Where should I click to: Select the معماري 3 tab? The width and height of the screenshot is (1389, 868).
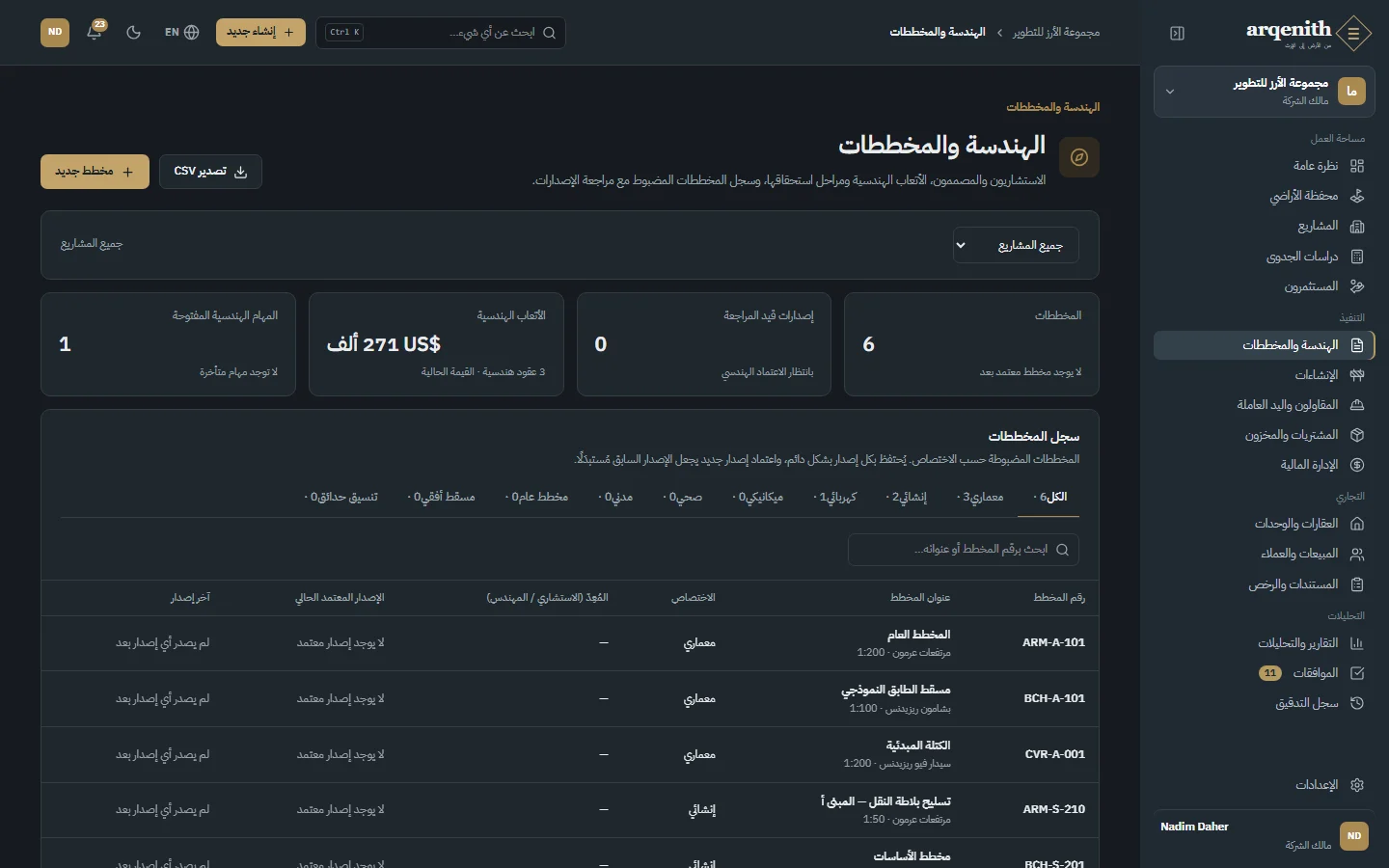coord(980,498)
